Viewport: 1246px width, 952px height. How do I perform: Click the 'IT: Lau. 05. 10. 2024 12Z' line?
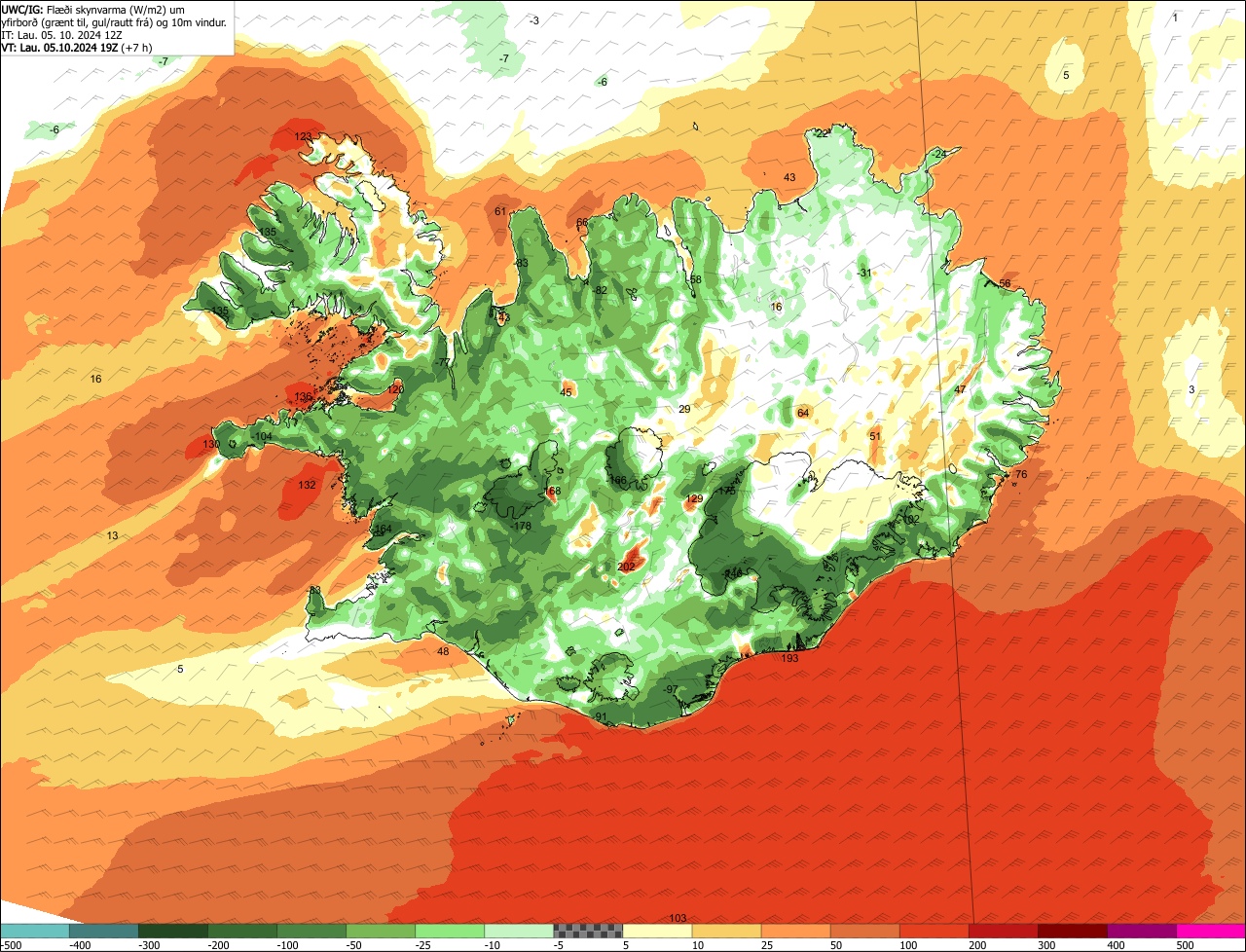coord(61,34)
